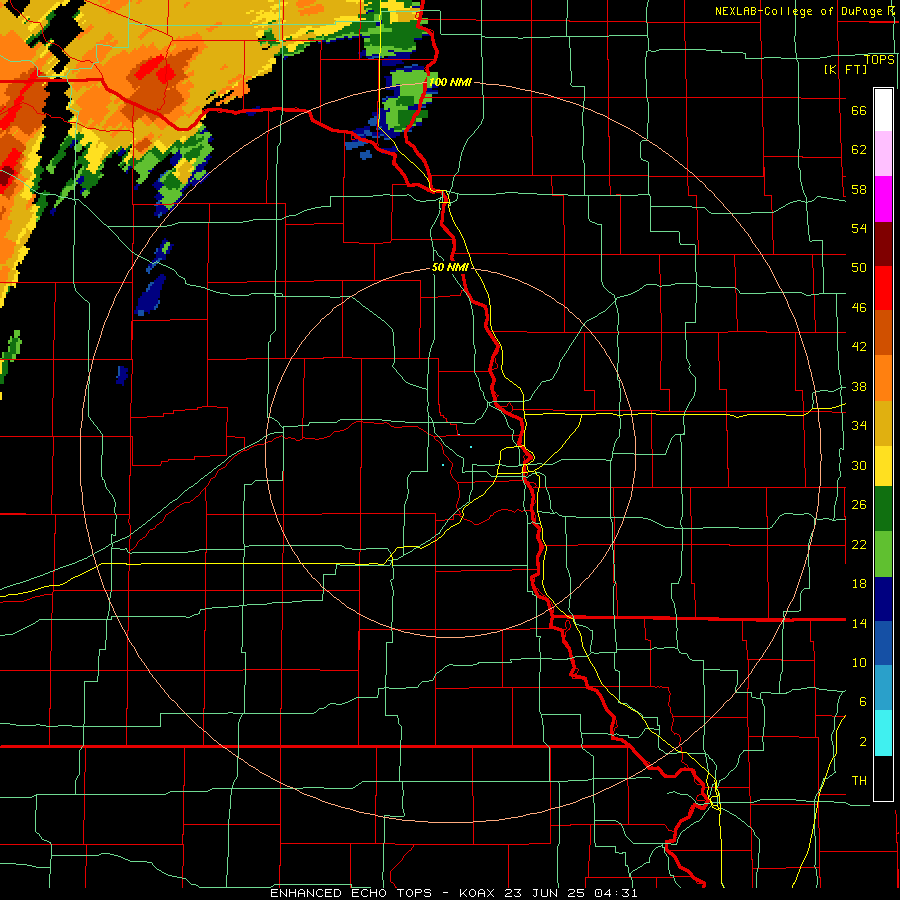Viewport: 900px width, 900px height.
Task: Click the 6 label on the legend
Action: coord(863,702)
